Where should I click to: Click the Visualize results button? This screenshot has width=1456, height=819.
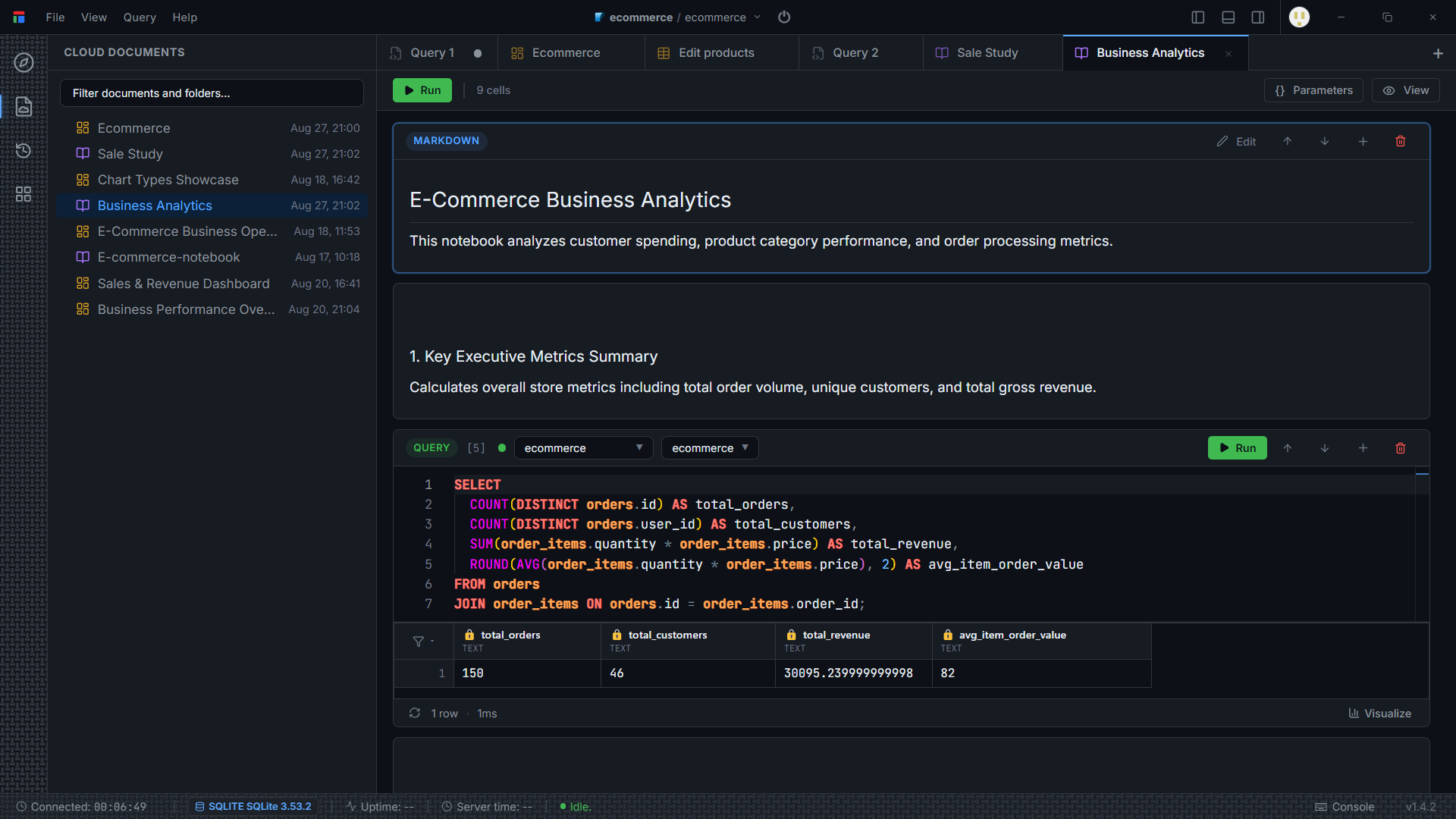[1380, 713]
